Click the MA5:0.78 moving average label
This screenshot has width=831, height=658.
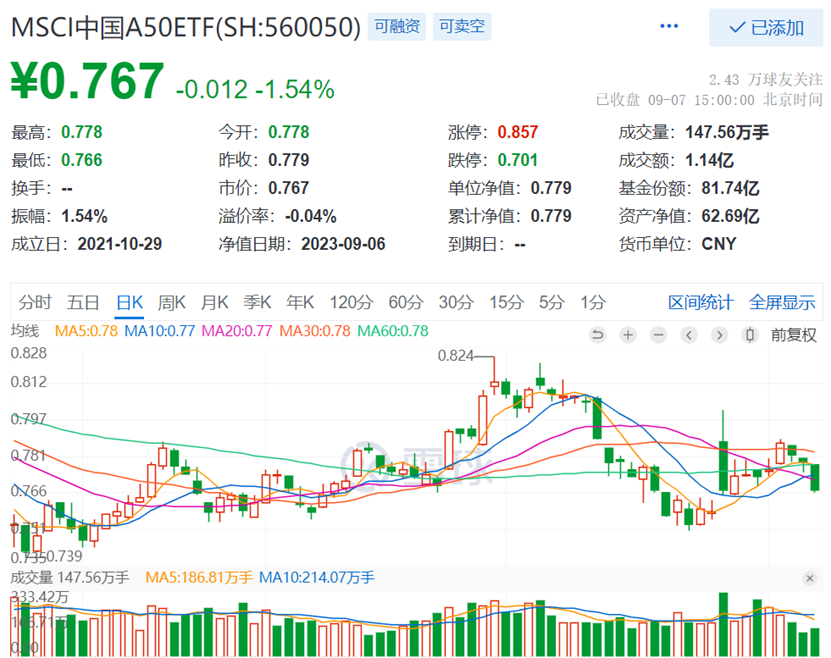[x=86, y=331]
